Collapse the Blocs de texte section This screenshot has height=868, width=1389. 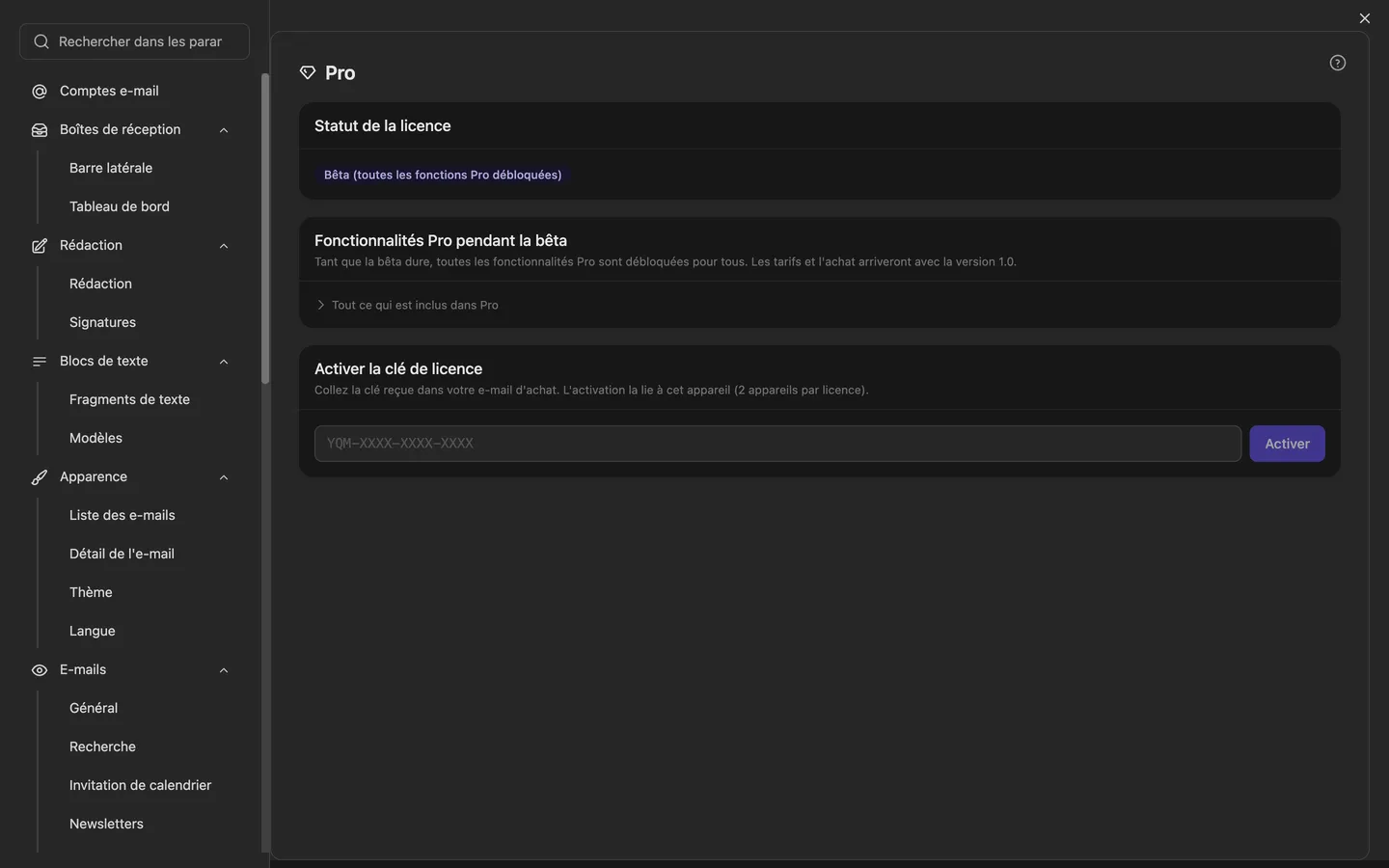coord(224,362)
